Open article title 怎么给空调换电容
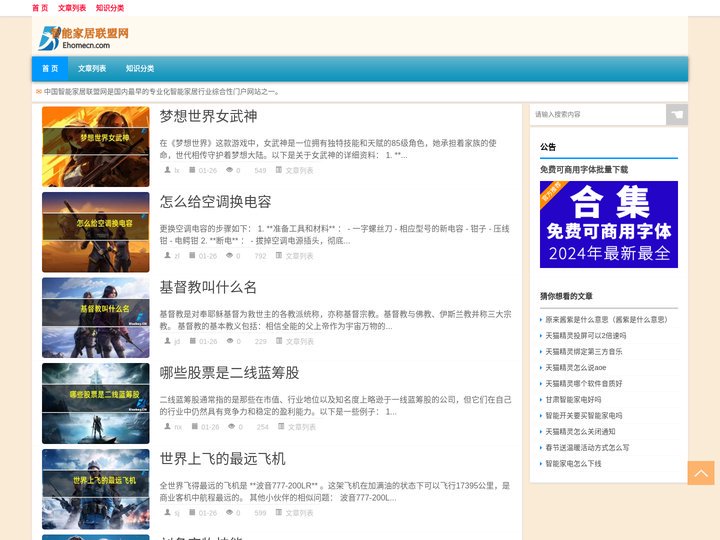The image size is (720, 540). 215,202
